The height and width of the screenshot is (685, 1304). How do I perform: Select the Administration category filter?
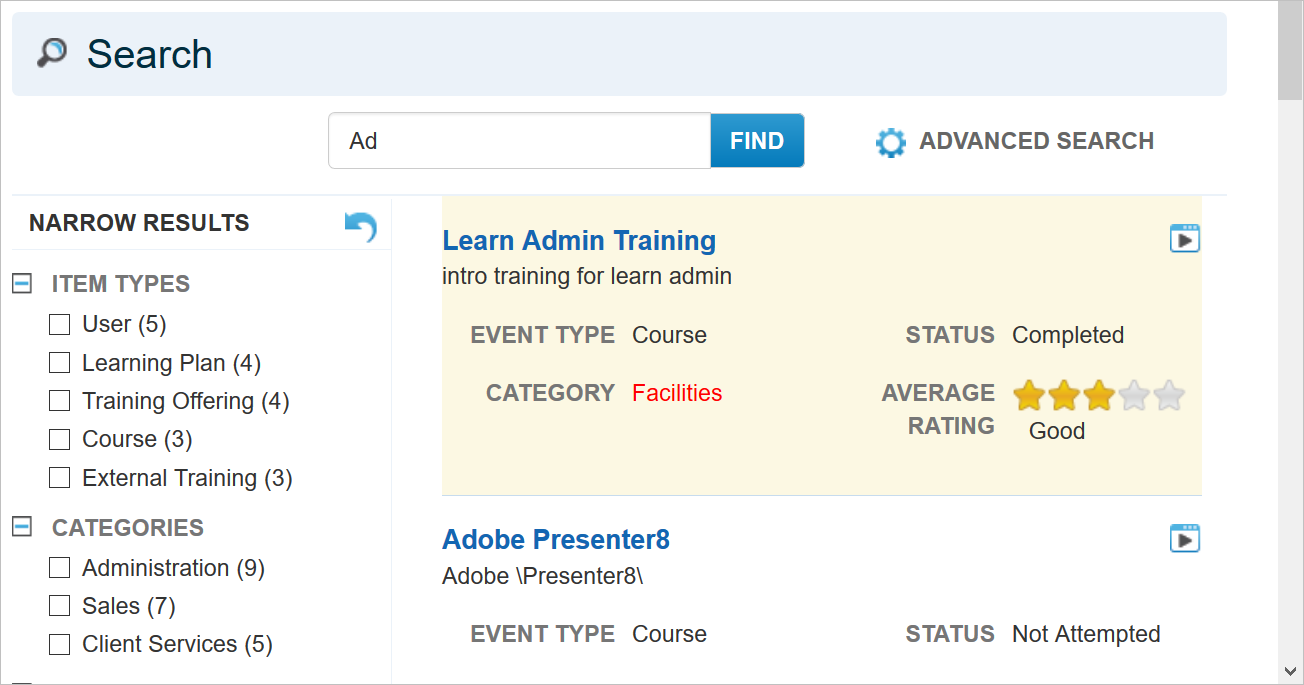tap(59, 567)
